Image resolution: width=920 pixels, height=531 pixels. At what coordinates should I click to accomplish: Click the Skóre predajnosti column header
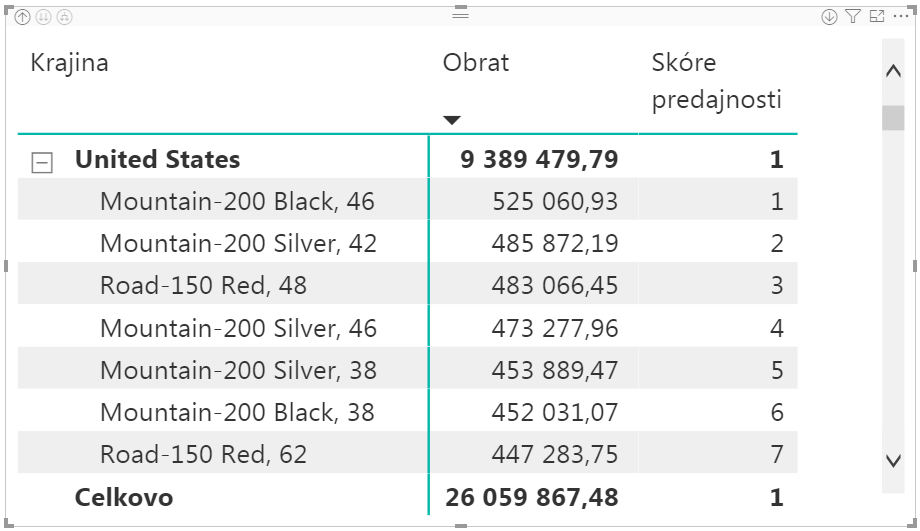click(x=716, y=81)
